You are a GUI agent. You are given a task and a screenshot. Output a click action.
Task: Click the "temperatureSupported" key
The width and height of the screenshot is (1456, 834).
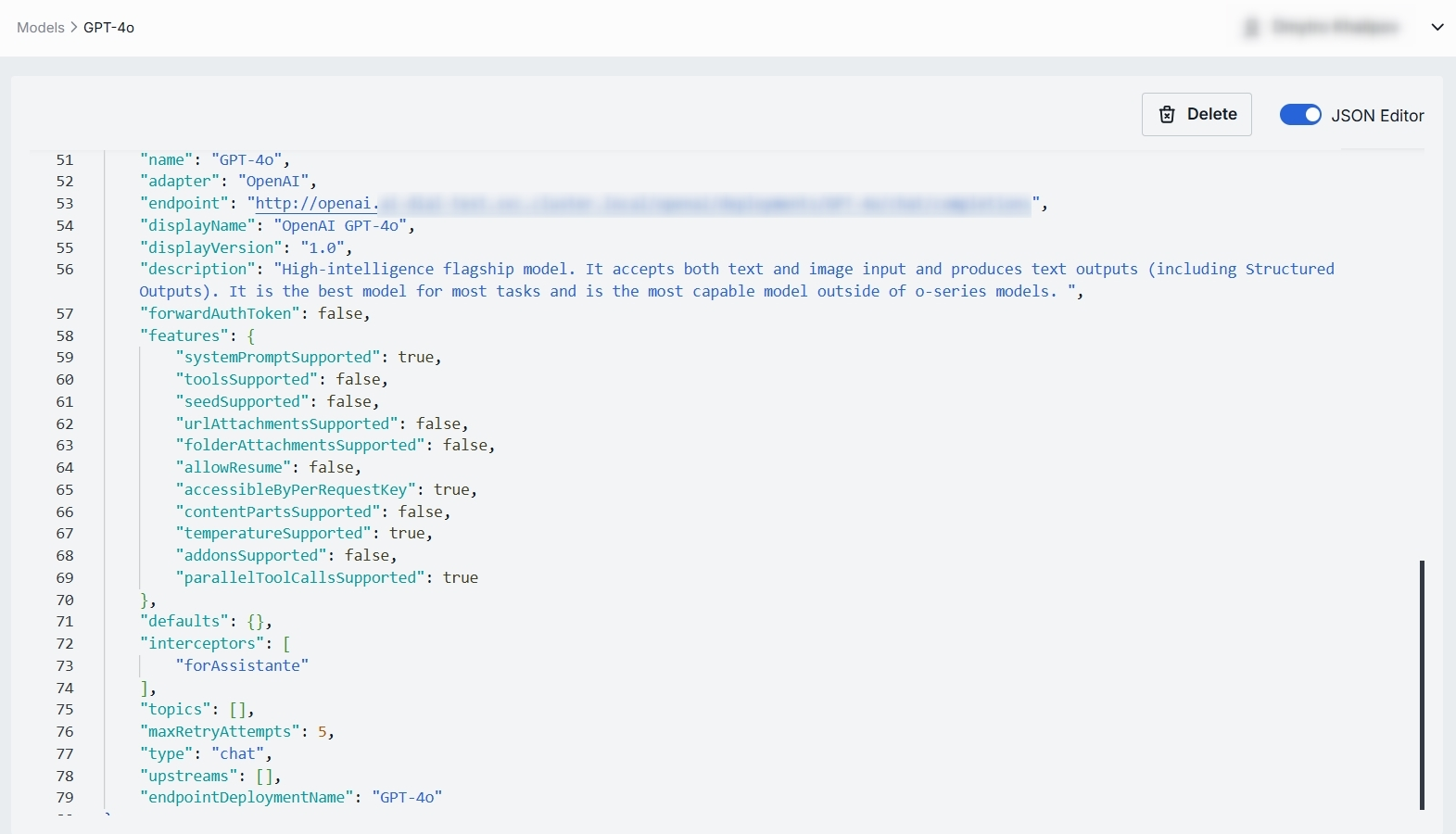click(273, 534)
